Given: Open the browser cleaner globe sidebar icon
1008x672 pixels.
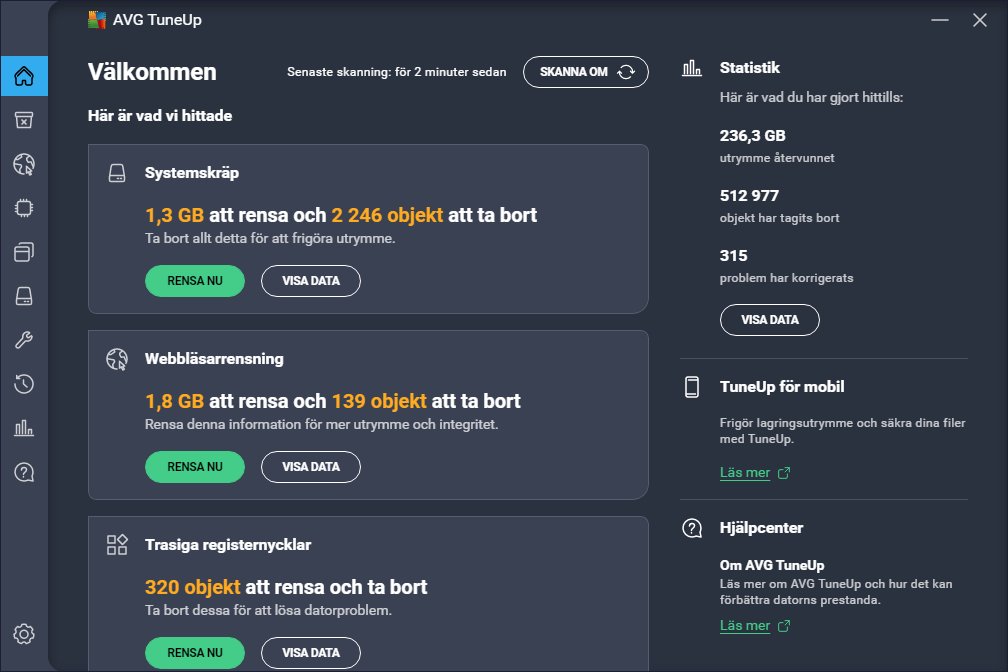Looking at the screenshot, I should pos(24,164).
